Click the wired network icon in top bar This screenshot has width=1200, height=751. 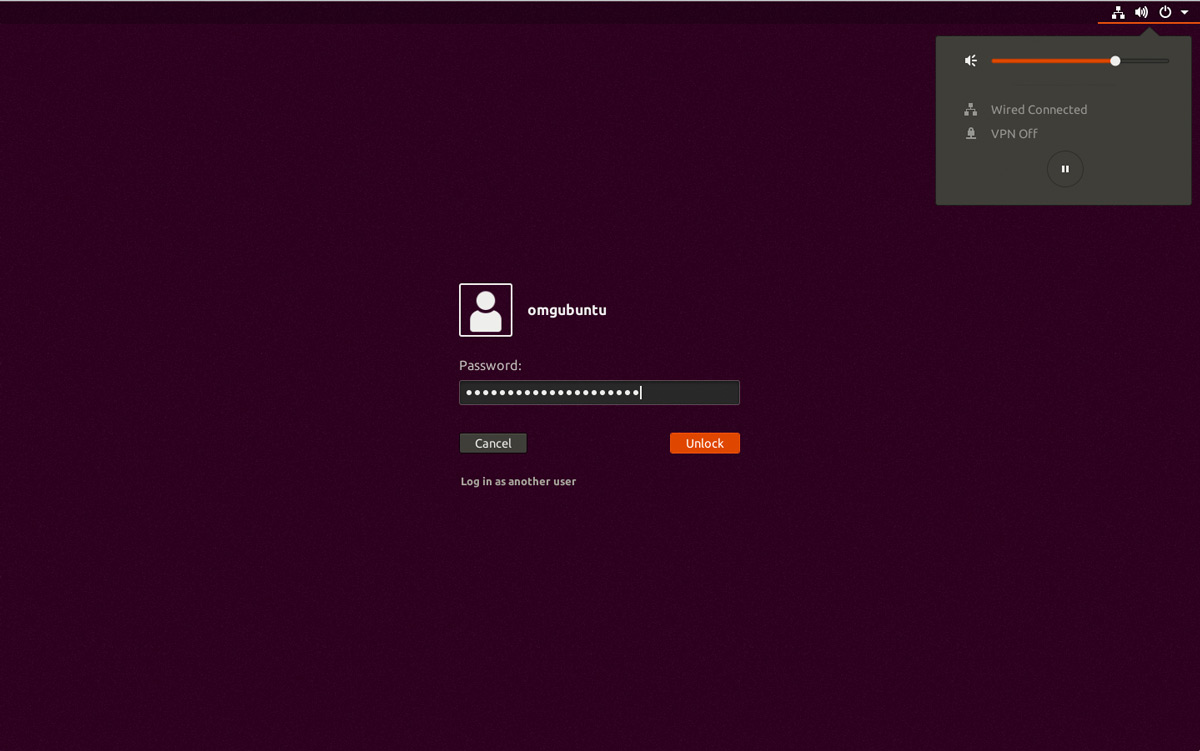coord(1118,13)
